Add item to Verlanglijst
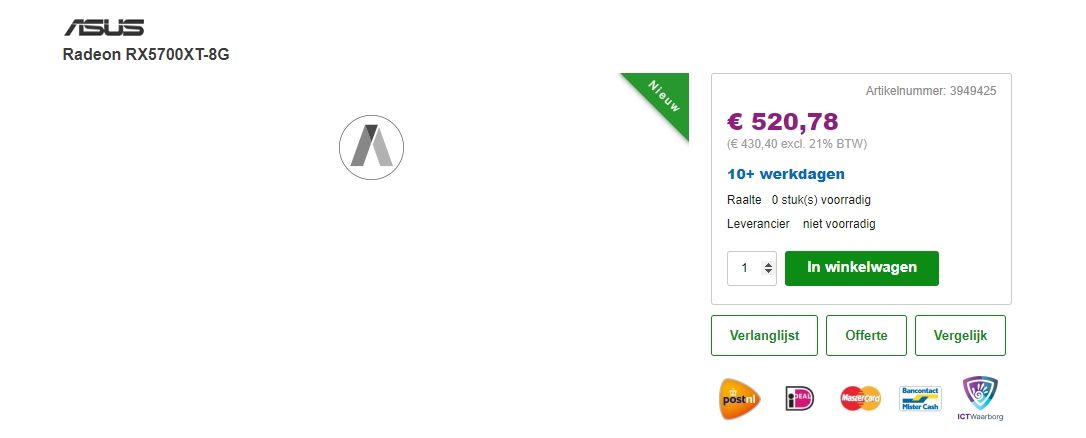1086x438 pixels. pyautogui.click(x=764, y=336)
